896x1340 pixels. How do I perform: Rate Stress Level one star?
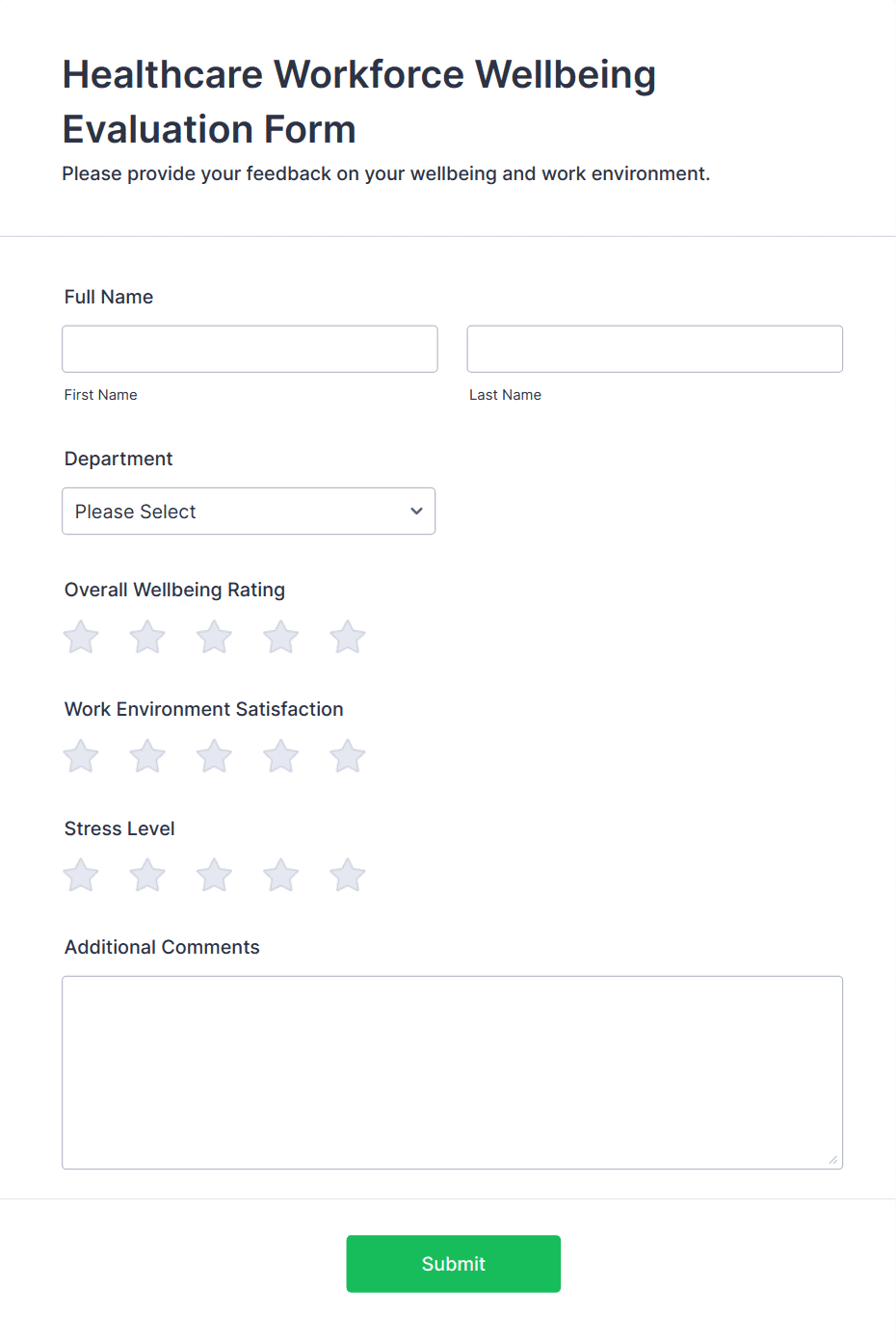point(80,875)
